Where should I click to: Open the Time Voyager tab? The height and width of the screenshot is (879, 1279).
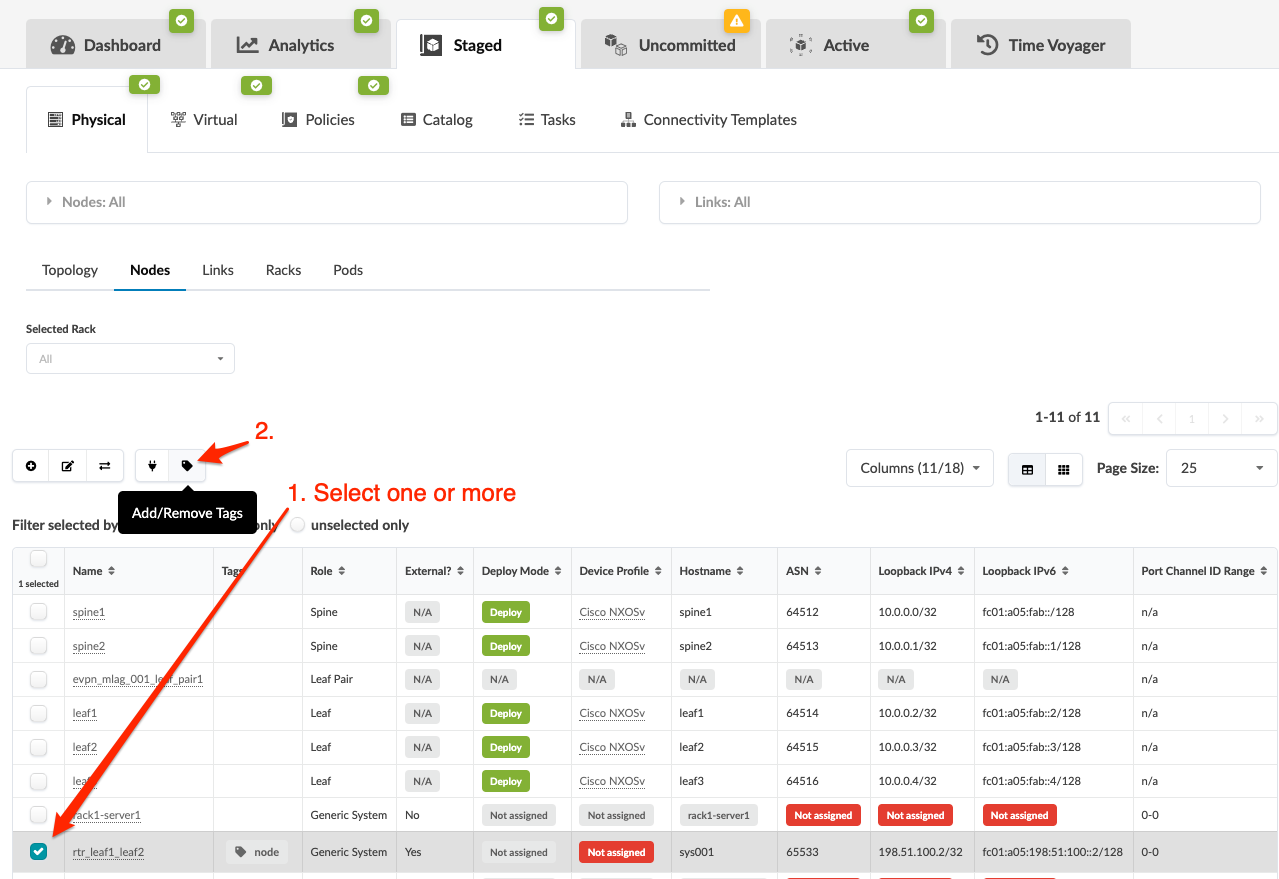click(1041, 45)
